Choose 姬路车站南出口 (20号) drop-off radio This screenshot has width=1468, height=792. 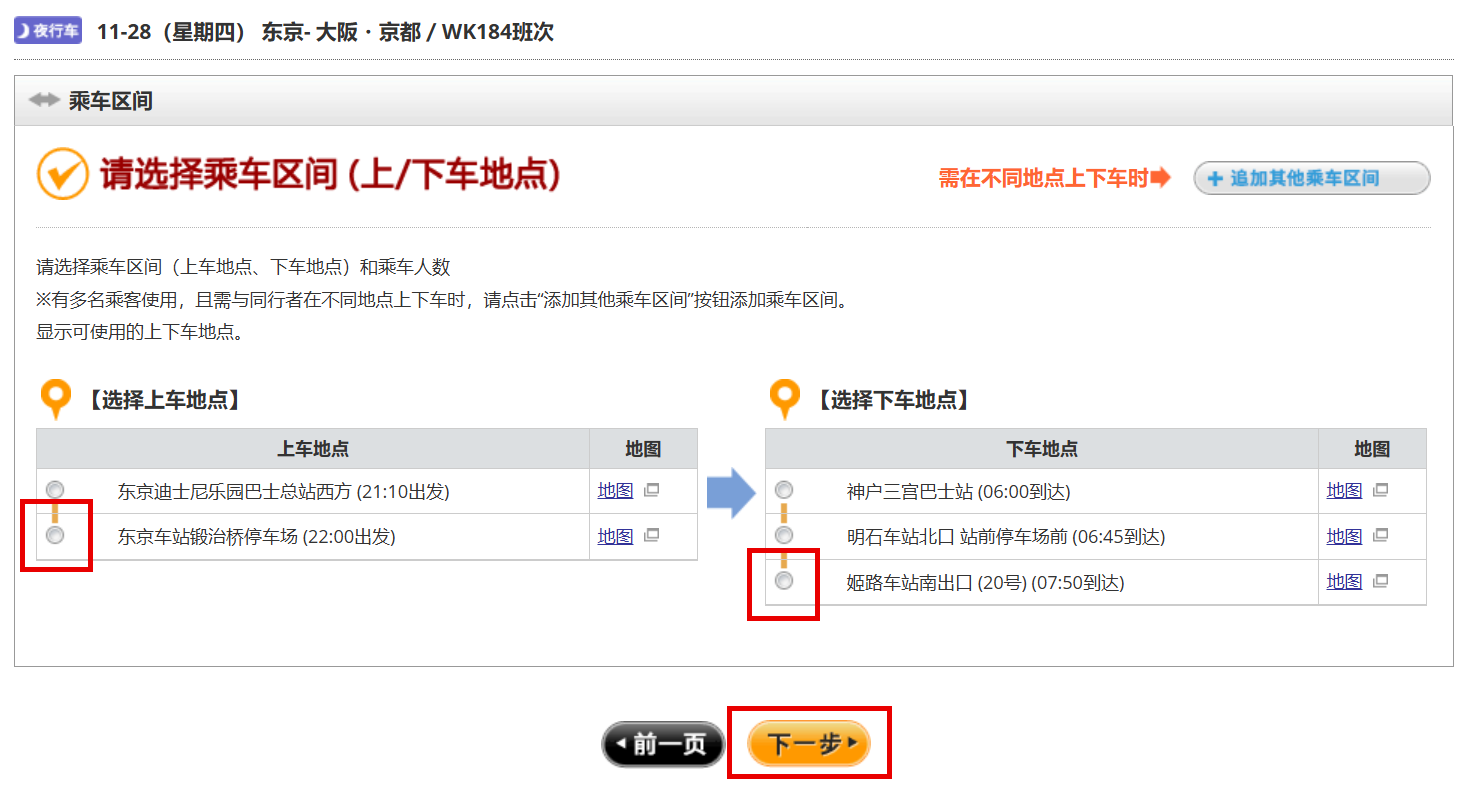784,580
